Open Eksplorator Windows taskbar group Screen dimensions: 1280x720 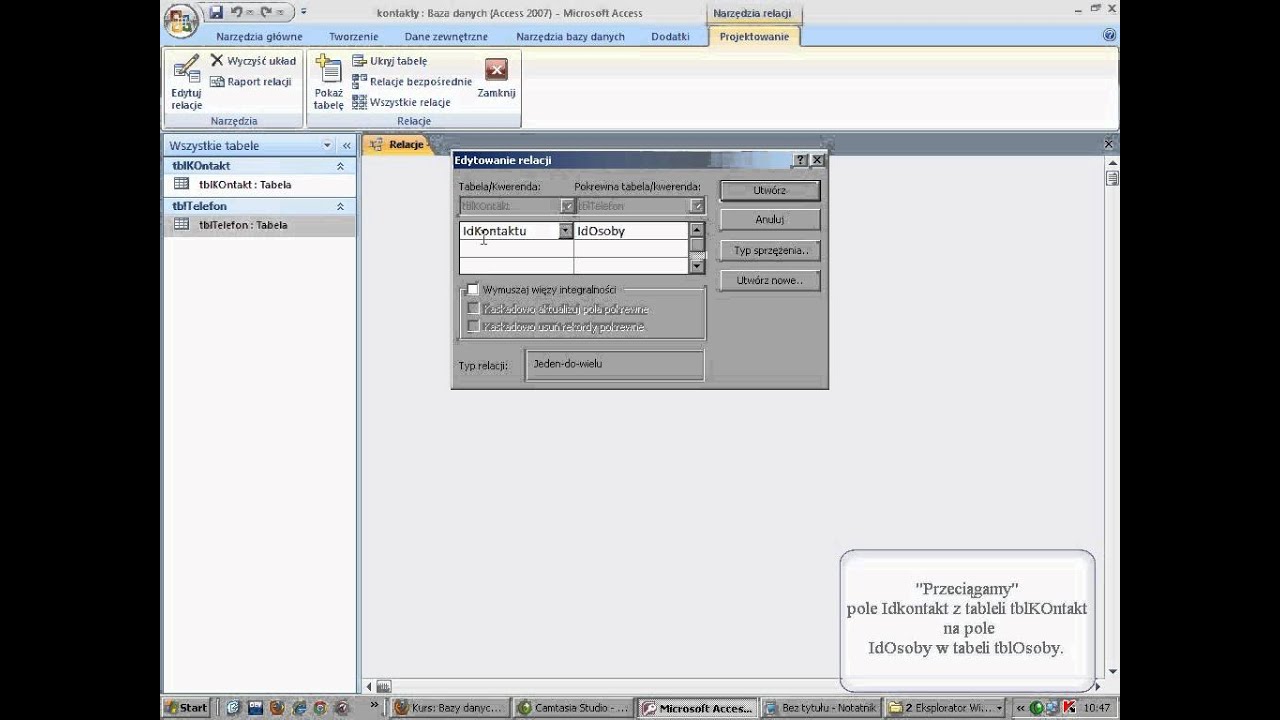[946, 708]
